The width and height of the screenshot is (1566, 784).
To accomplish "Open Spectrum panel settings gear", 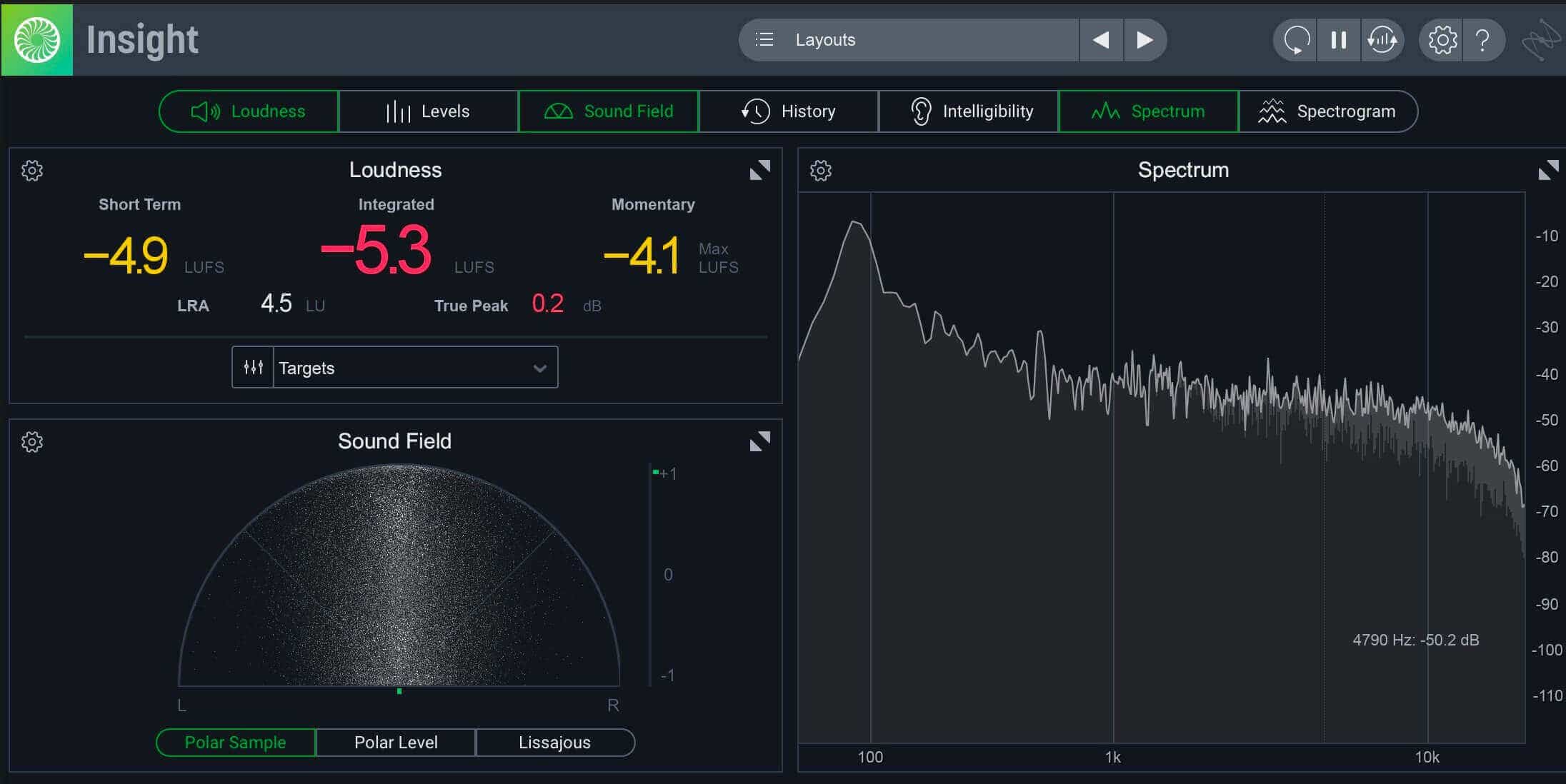I will (821, 171).
